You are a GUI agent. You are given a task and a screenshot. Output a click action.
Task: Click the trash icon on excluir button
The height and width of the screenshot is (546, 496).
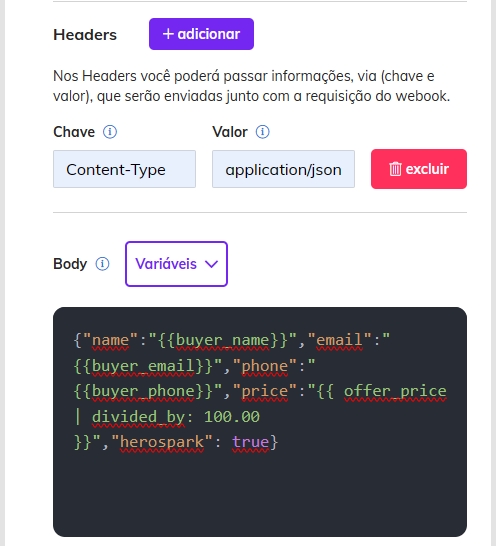coord(395,169)
